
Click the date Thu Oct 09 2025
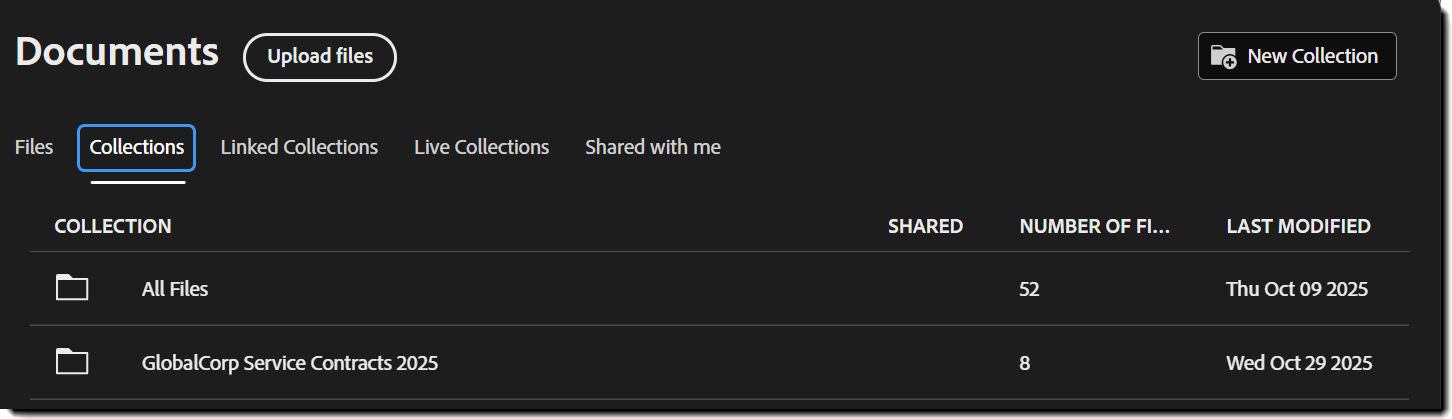(x=1297, y=289)
